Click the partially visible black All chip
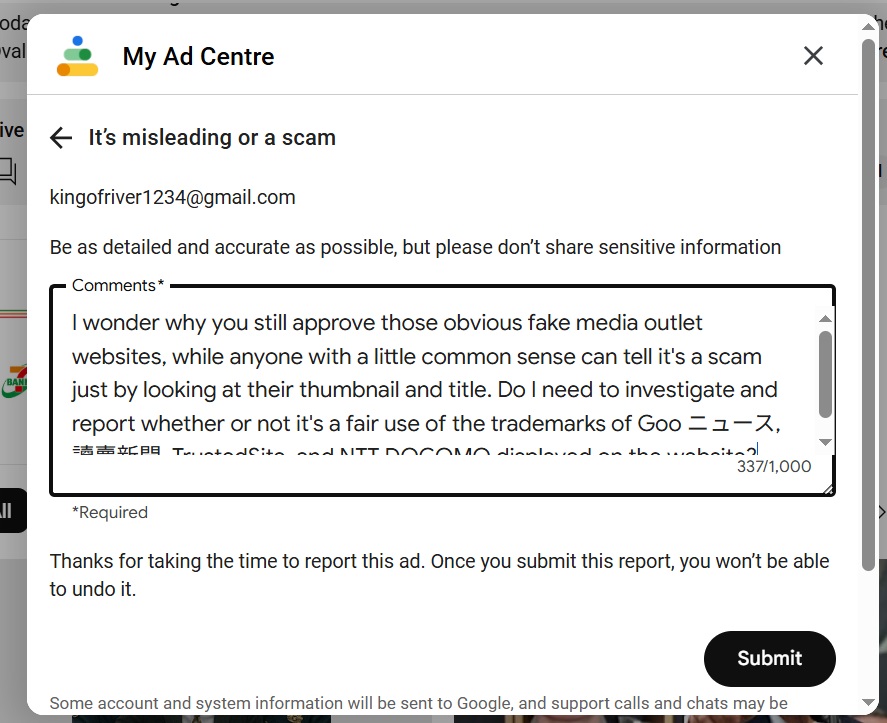The height and width of the screenshot is (723, 887). pyautogui.click(x=12, y=510)
